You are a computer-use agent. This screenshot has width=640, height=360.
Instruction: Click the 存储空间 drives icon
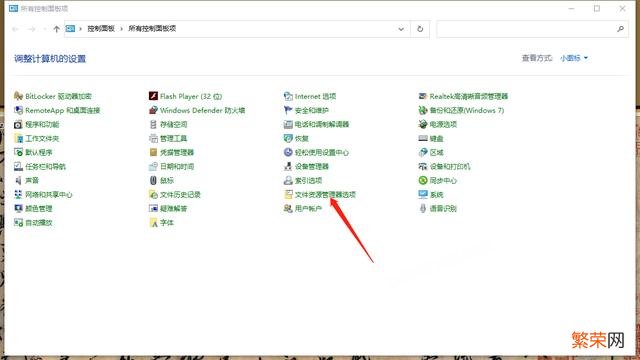(x=153, y=124)
